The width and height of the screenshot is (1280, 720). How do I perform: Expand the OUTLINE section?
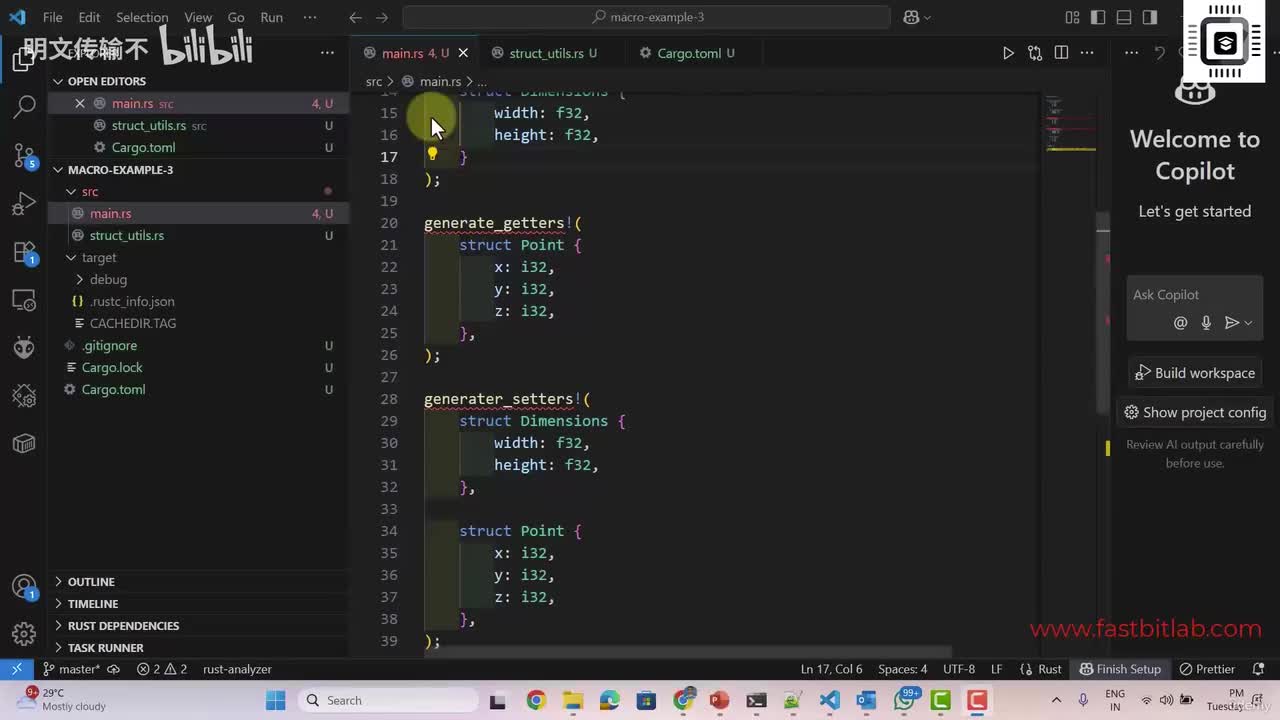click(90, 582)
